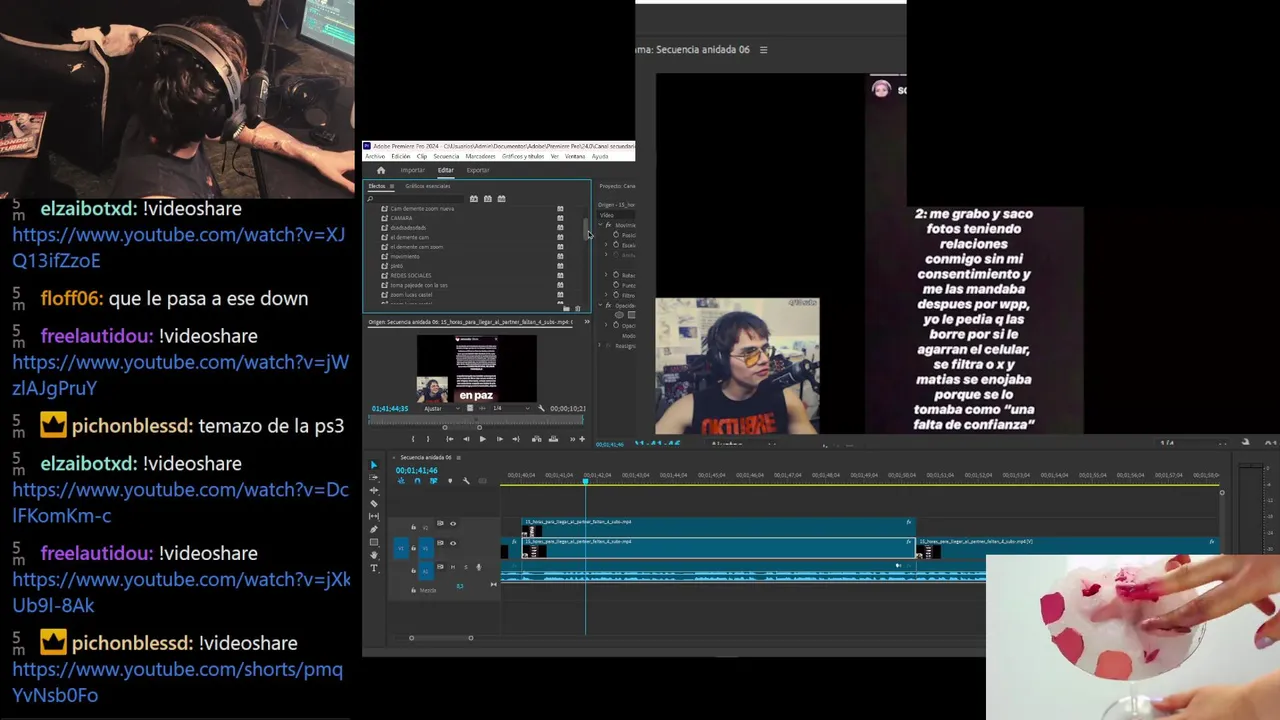Toggle Posición stopwatch animation in Effect Controls
The height and width of the screenshot is (720, 1280).
(x=616, y=235)
